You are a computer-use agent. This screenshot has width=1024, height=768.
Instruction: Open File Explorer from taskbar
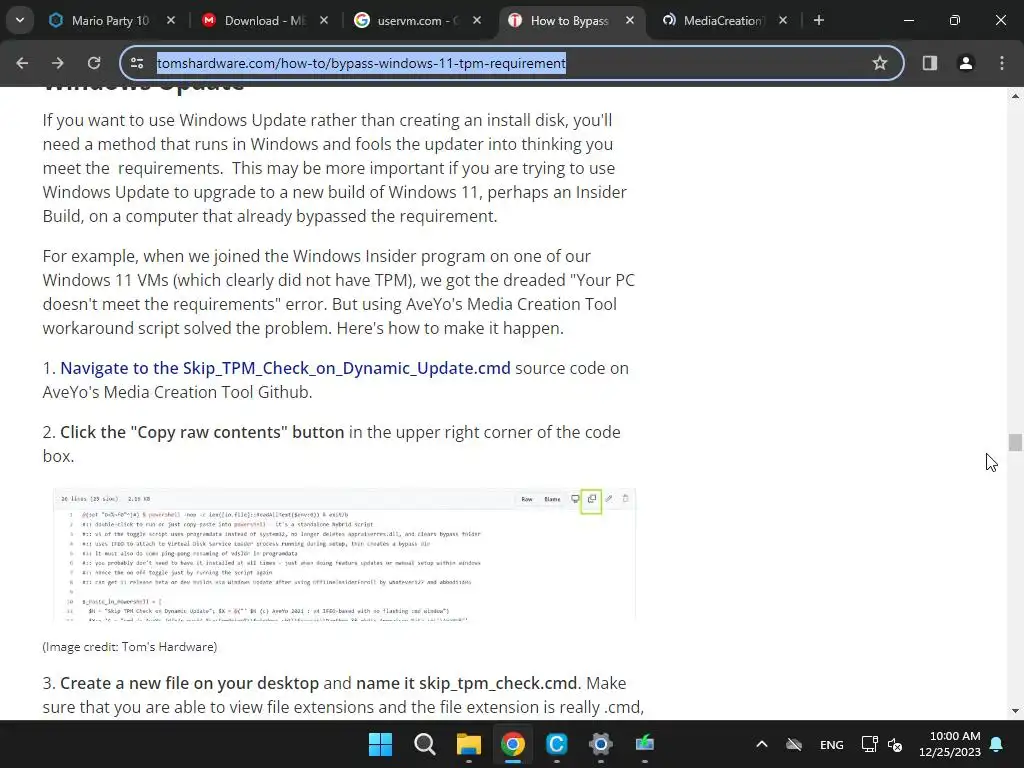click(x=468, y=744)
